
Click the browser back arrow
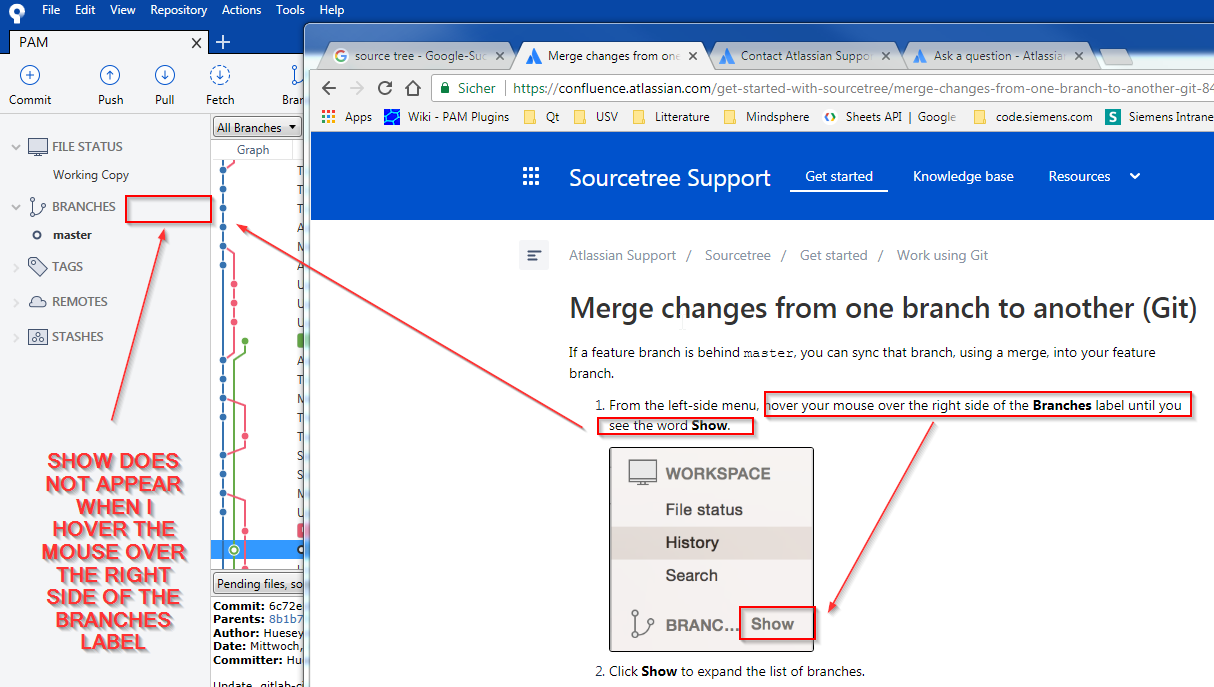click(329, 88)
